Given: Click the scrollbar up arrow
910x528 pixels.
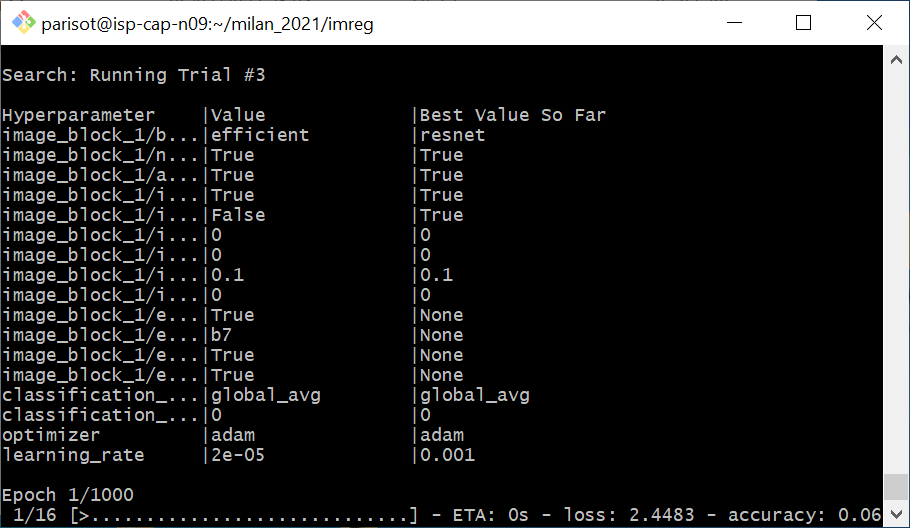Looking at the screenshot, I should pos(896,60).
